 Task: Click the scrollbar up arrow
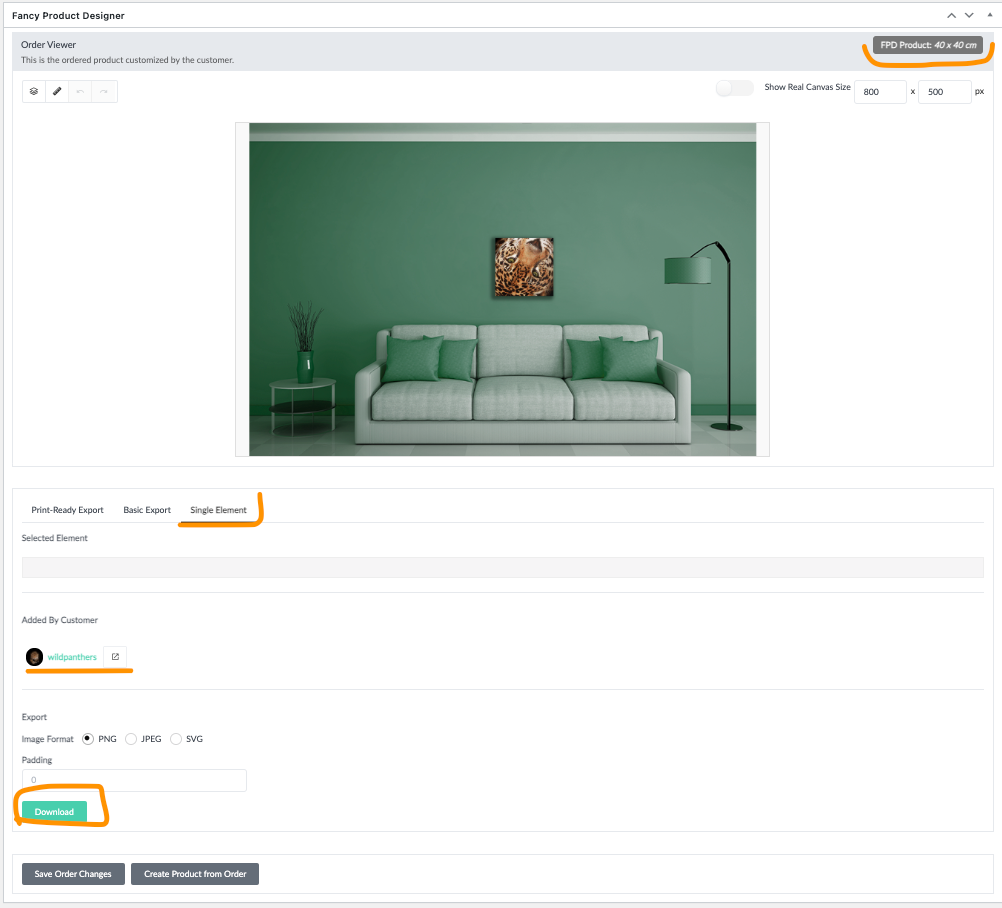pyautogui.click(x=989, y=15)
